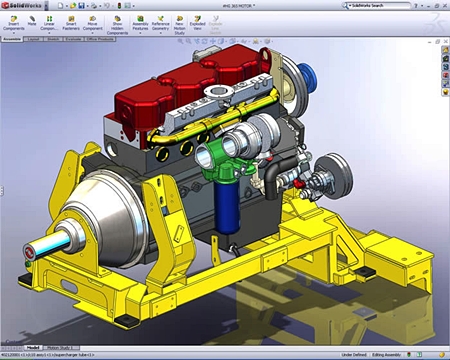The width and height of the screenshot is (450, 360).
Task: Click the Under Defined status text
Action: (354, 355)
